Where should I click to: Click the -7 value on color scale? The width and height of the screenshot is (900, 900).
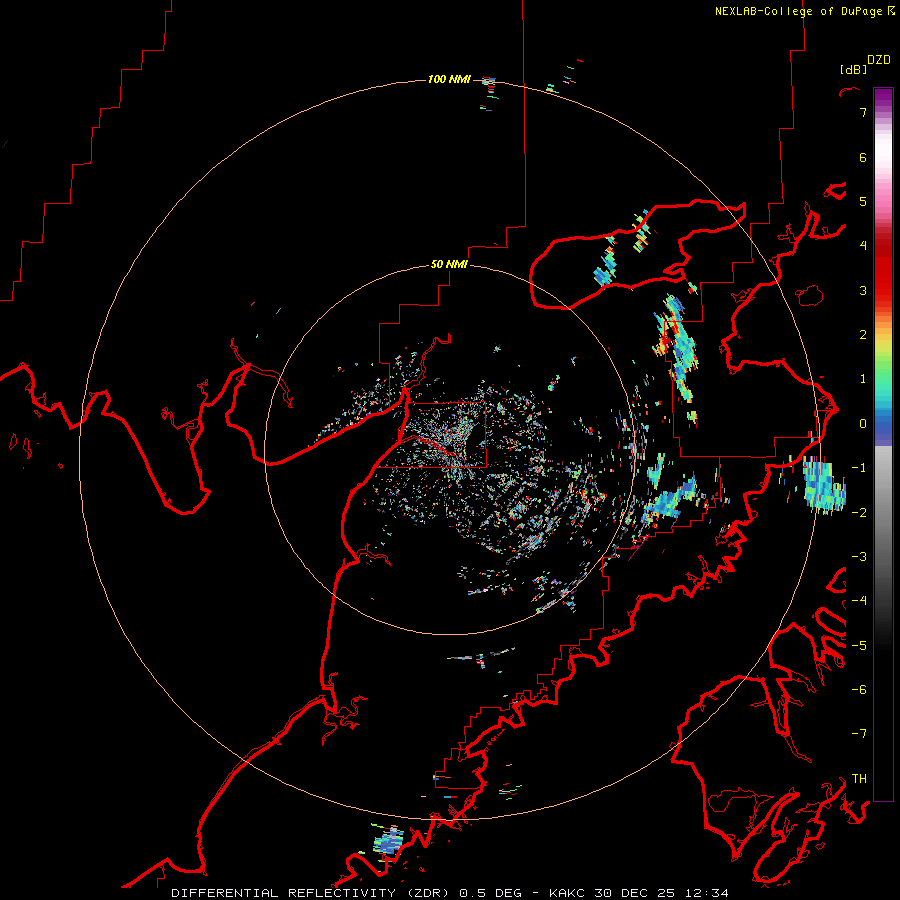pyautogui.click(x=859, y=734)
